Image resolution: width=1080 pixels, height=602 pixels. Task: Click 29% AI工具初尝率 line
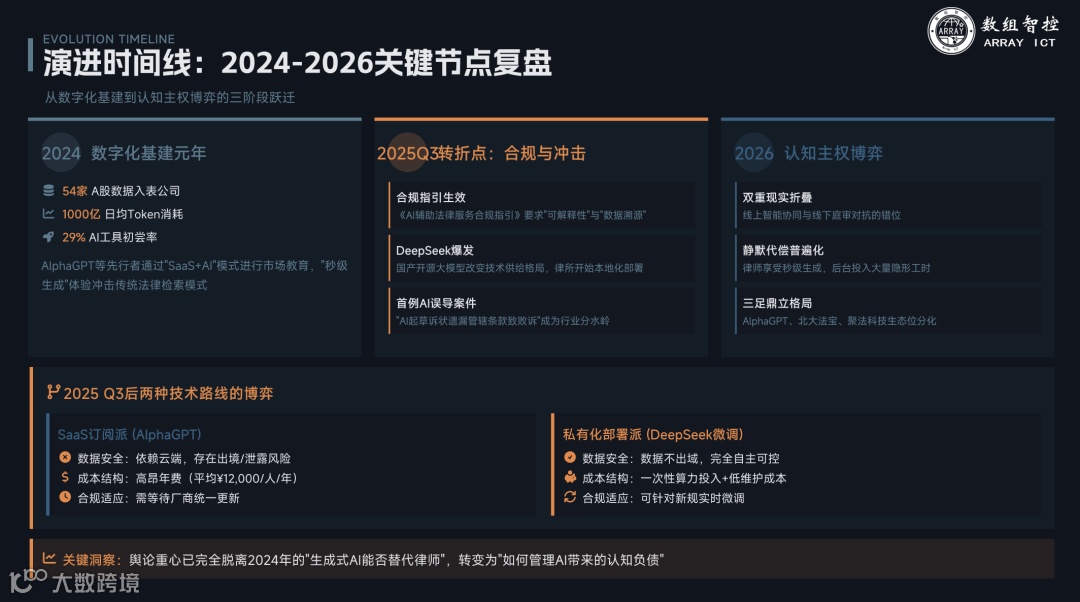[x=110, y=238]
